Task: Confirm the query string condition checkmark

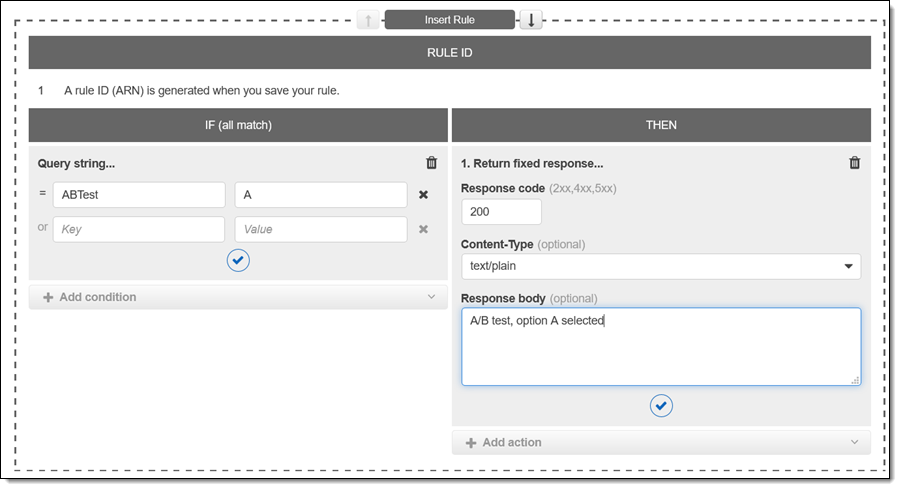Action: point(238,260)
